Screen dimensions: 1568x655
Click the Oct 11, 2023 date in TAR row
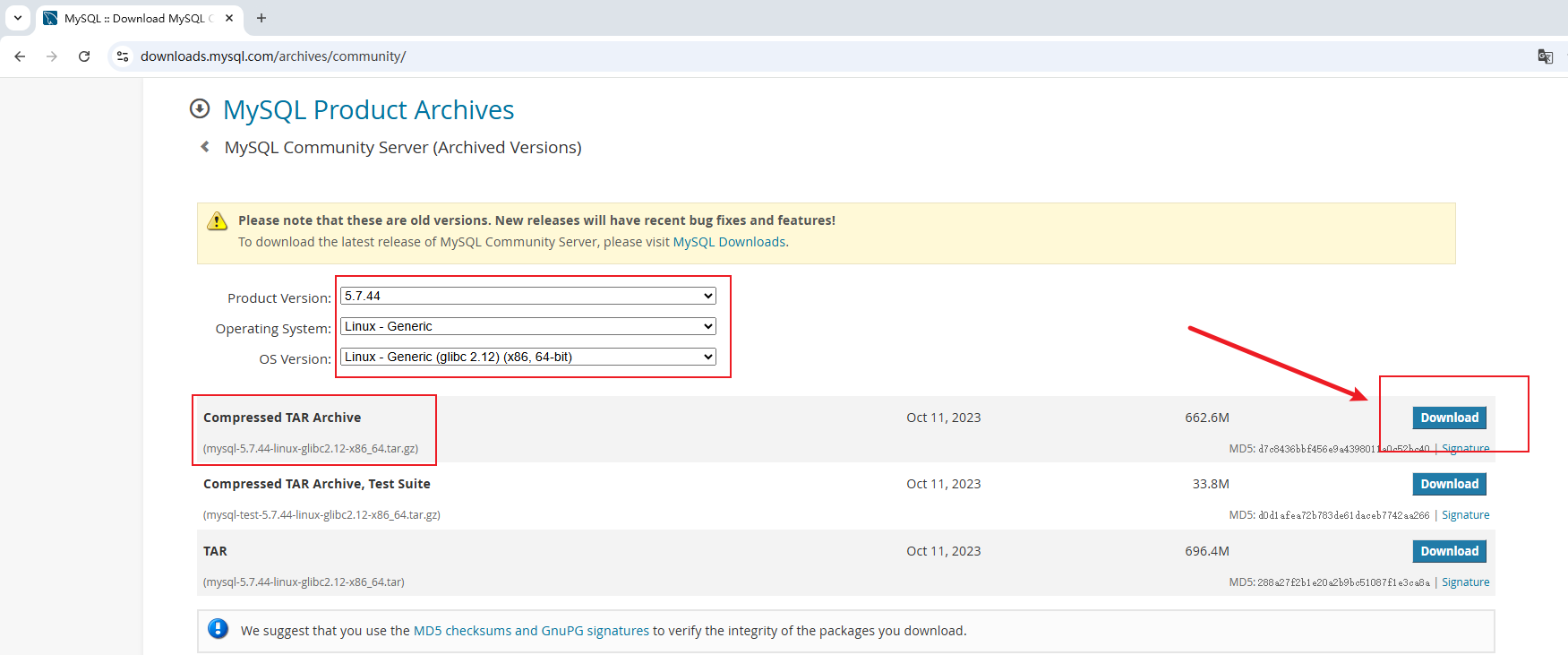point(944,551)
